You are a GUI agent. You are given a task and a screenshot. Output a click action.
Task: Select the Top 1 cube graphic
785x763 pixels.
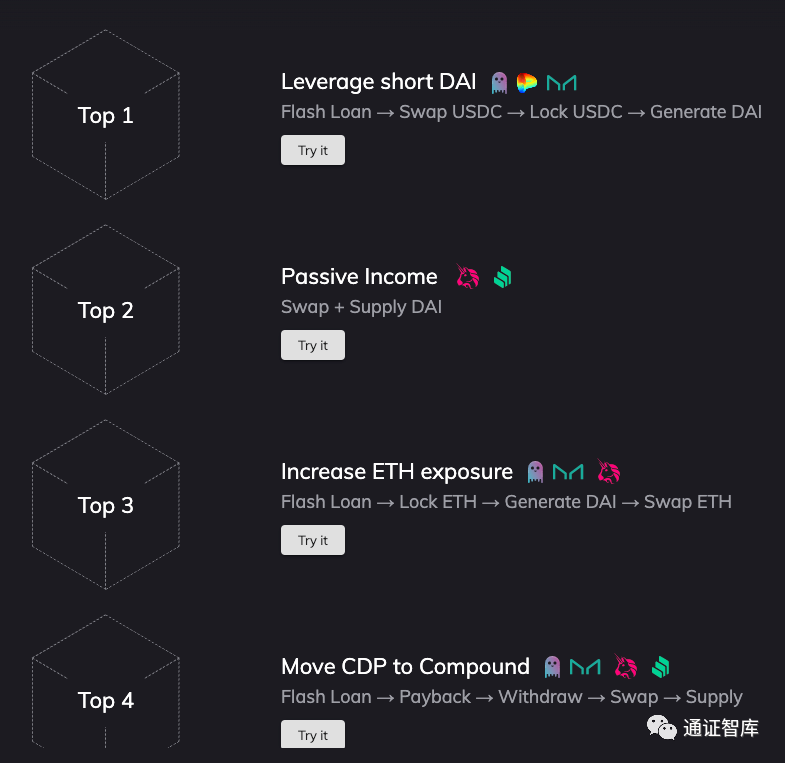pyautogui.click(x=106, y=115)
